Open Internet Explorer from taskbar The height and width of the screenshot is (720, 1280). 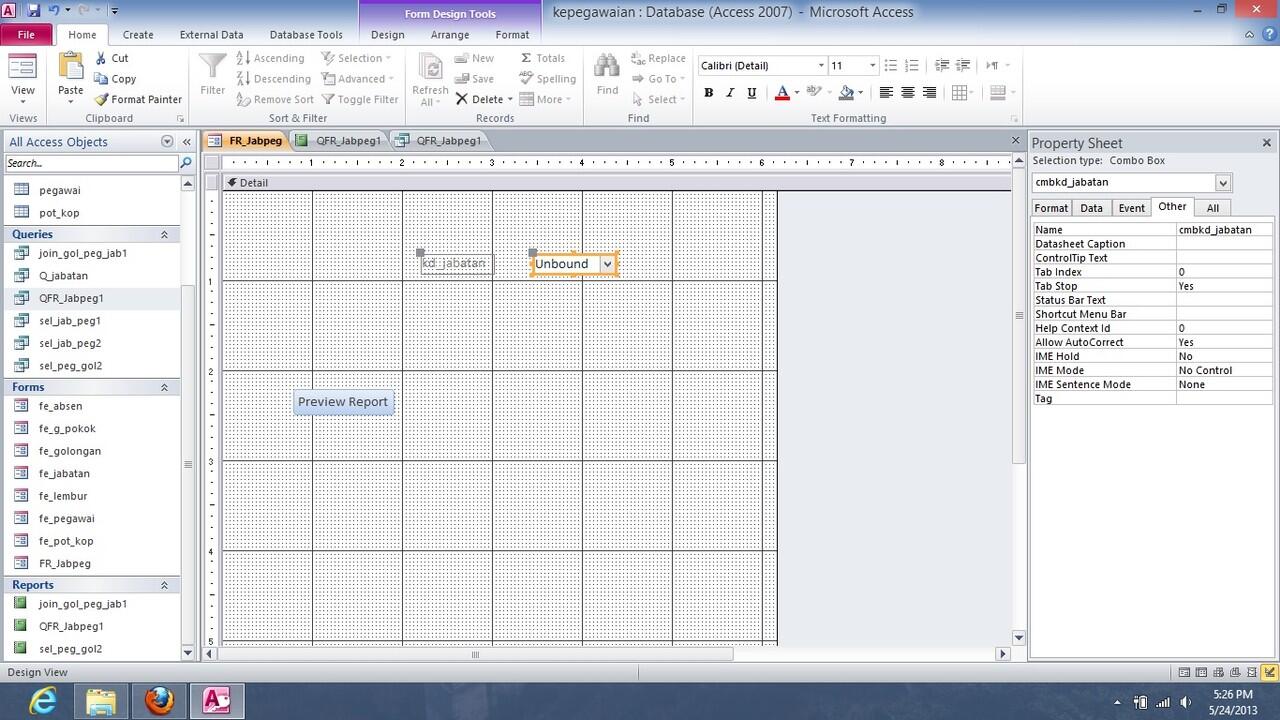[43, 701]
